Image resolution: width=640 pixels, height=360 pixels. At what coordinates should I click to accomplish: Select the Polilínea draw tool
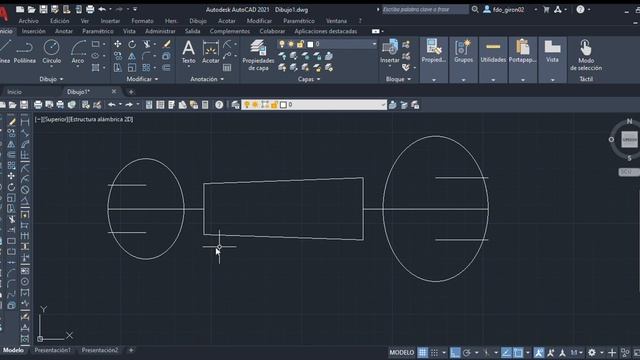tap(24, 52)
